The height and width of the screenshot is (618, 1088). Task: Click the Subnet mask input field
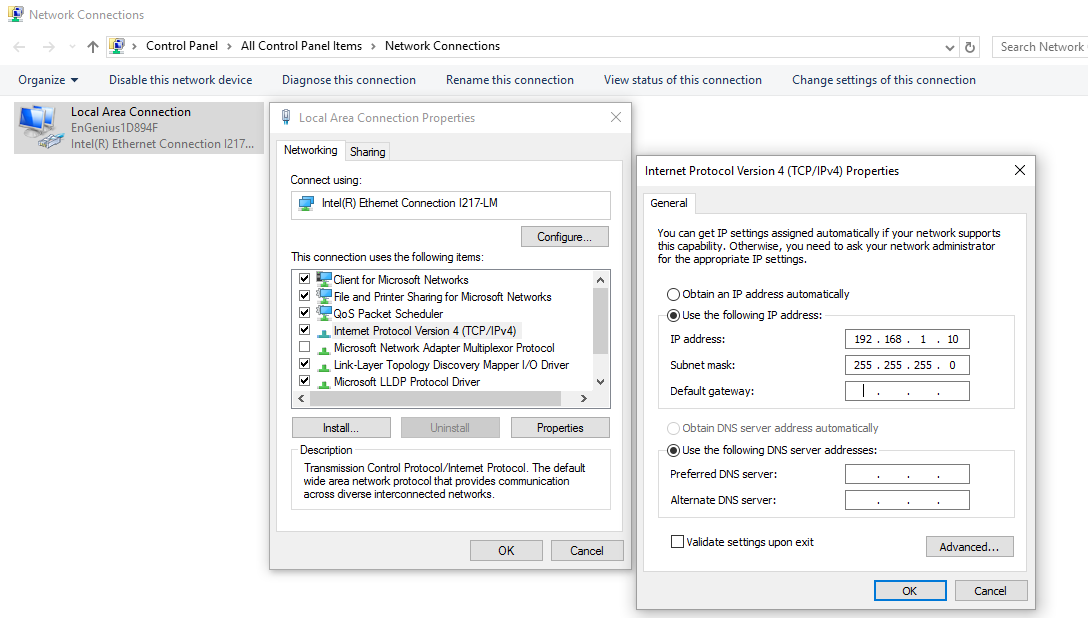point(907,365)
